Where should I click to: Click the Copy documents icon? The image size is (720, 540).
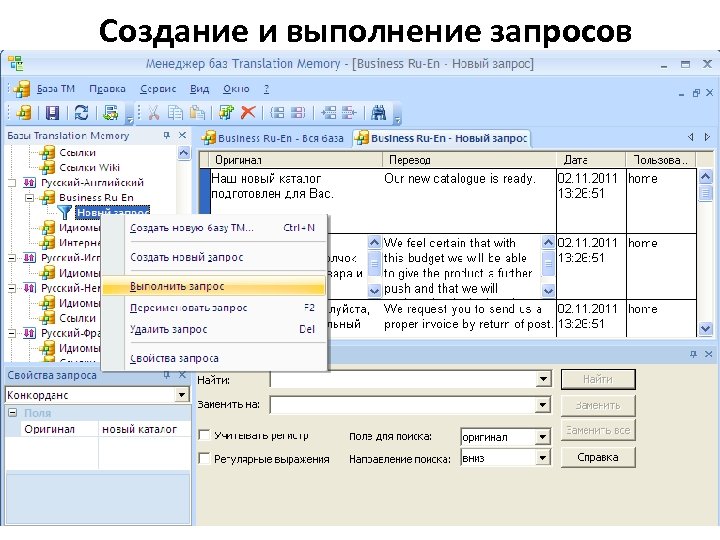175,112
